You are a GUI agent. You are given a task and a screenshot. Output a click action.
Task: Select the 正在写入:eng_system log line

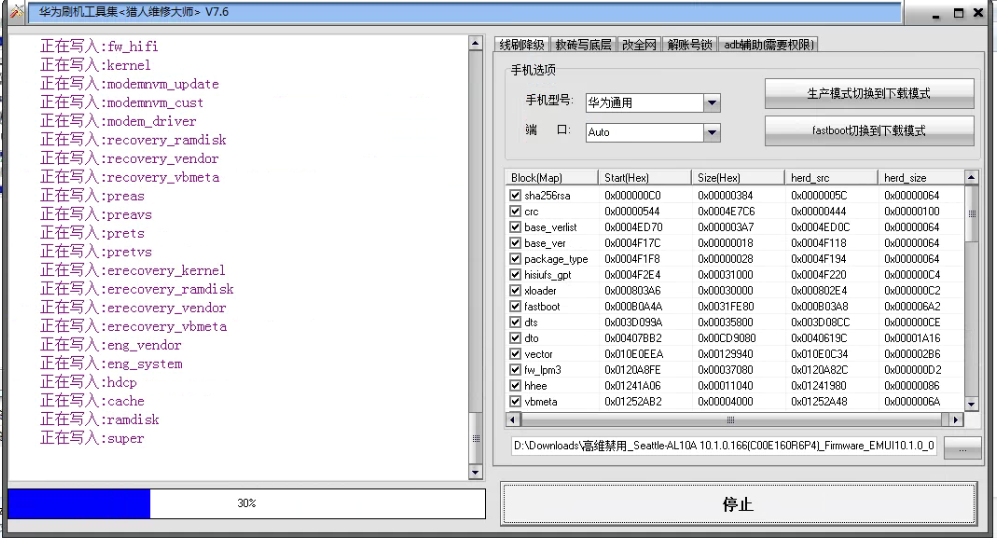pyautogui.click(x=111, y=364)
